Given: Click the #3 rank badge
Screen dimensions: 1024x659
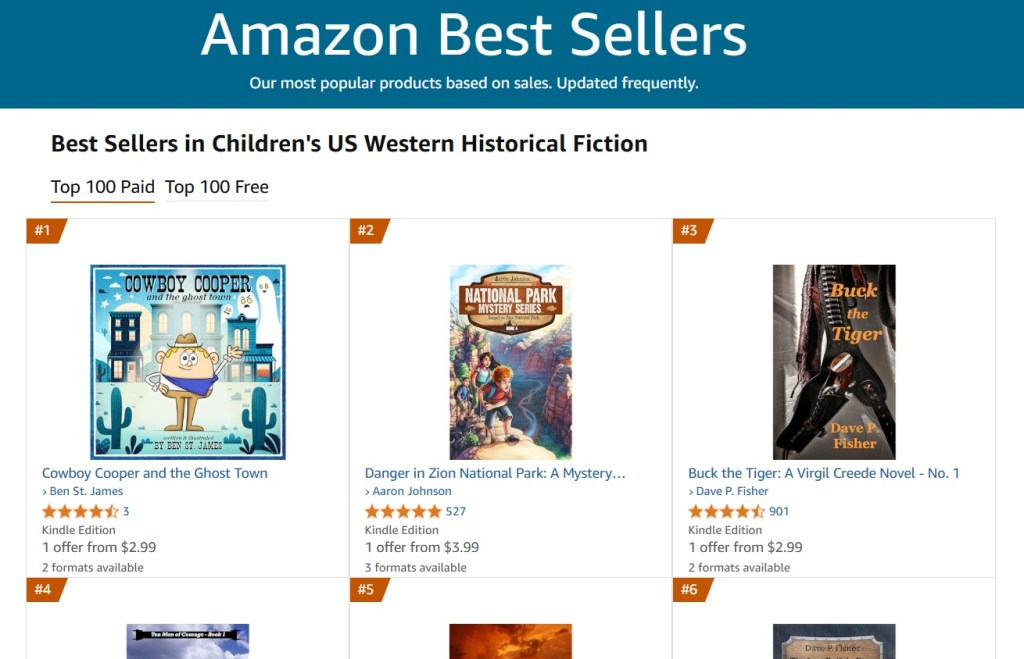Looking at the screenshot, I should click(x=689, y=231).
